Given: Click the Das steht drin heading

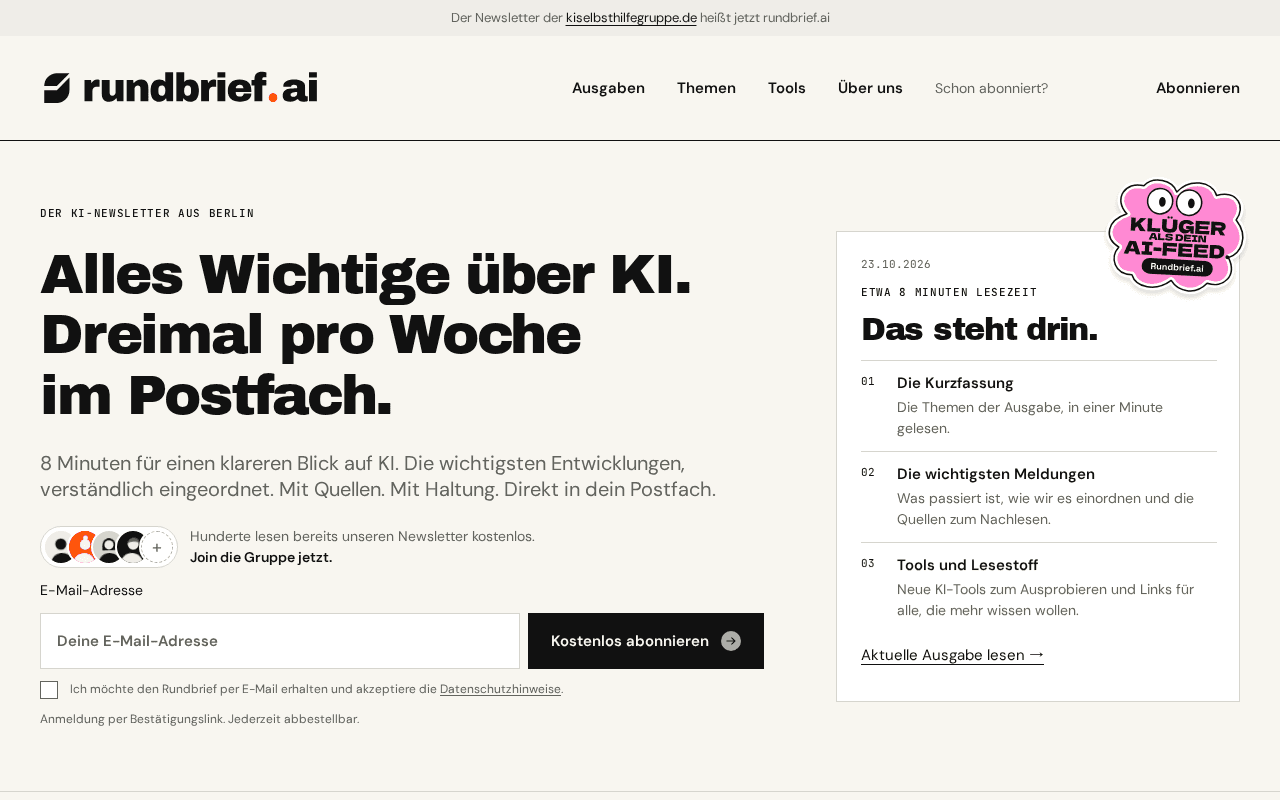Looking at the screenshot, I should (979, 329).
